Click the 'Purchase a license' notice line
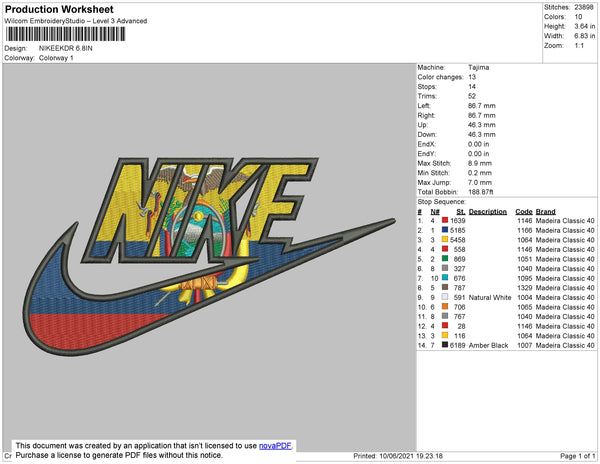 [119, 455]
